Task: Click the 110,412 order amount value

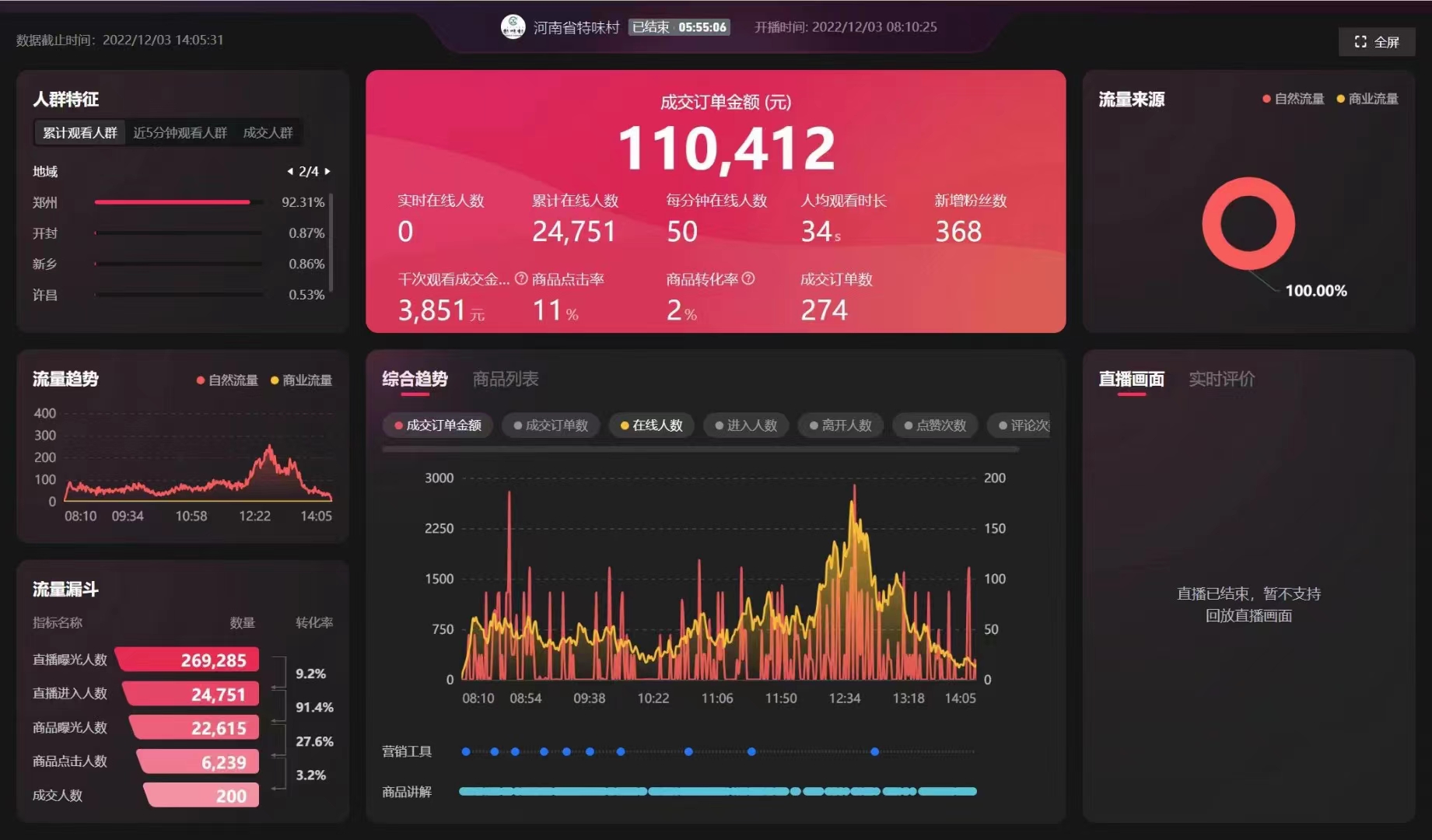Action: (x=727, y=149)
